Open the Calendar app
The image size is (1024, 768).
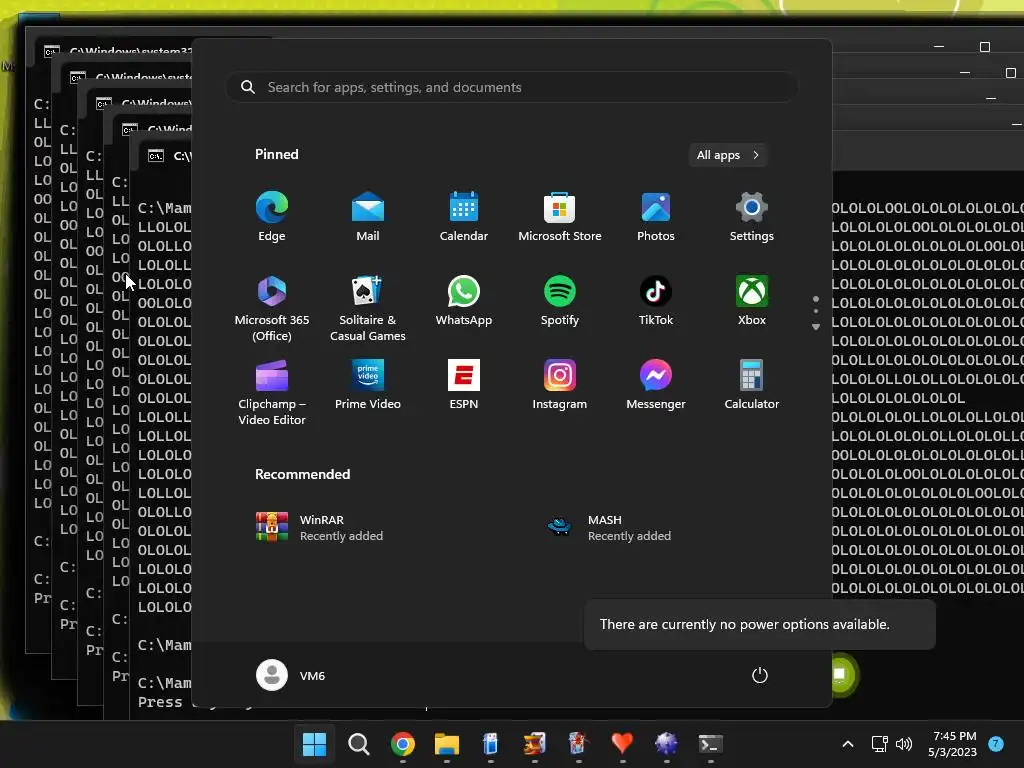464,217
